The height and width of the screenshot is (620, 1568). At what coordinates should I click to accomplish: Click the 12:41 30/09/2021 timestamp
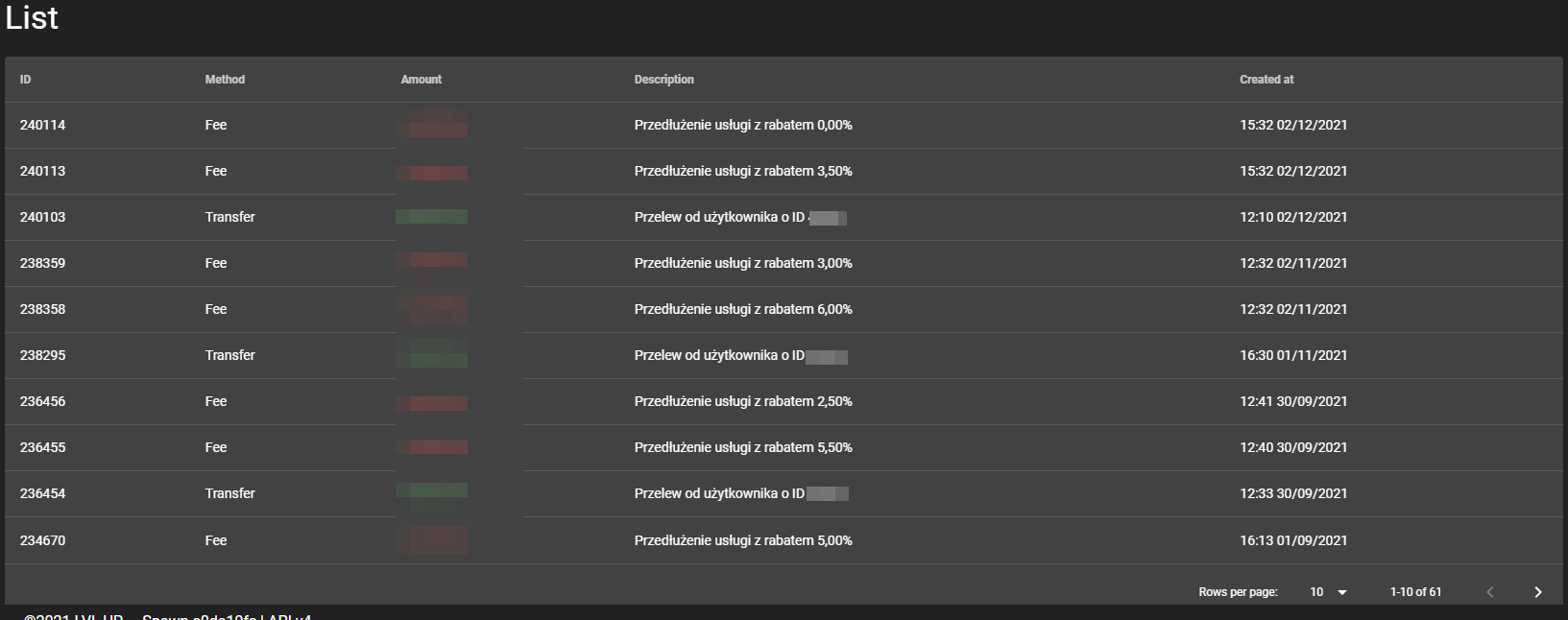click(x=1293, y=401)
